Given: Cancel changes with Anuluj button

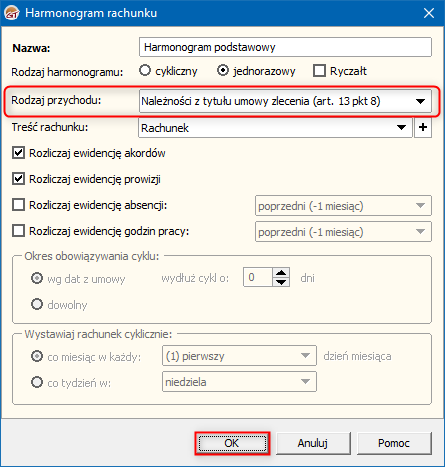Looking at the screenshot, I should 313,443.
